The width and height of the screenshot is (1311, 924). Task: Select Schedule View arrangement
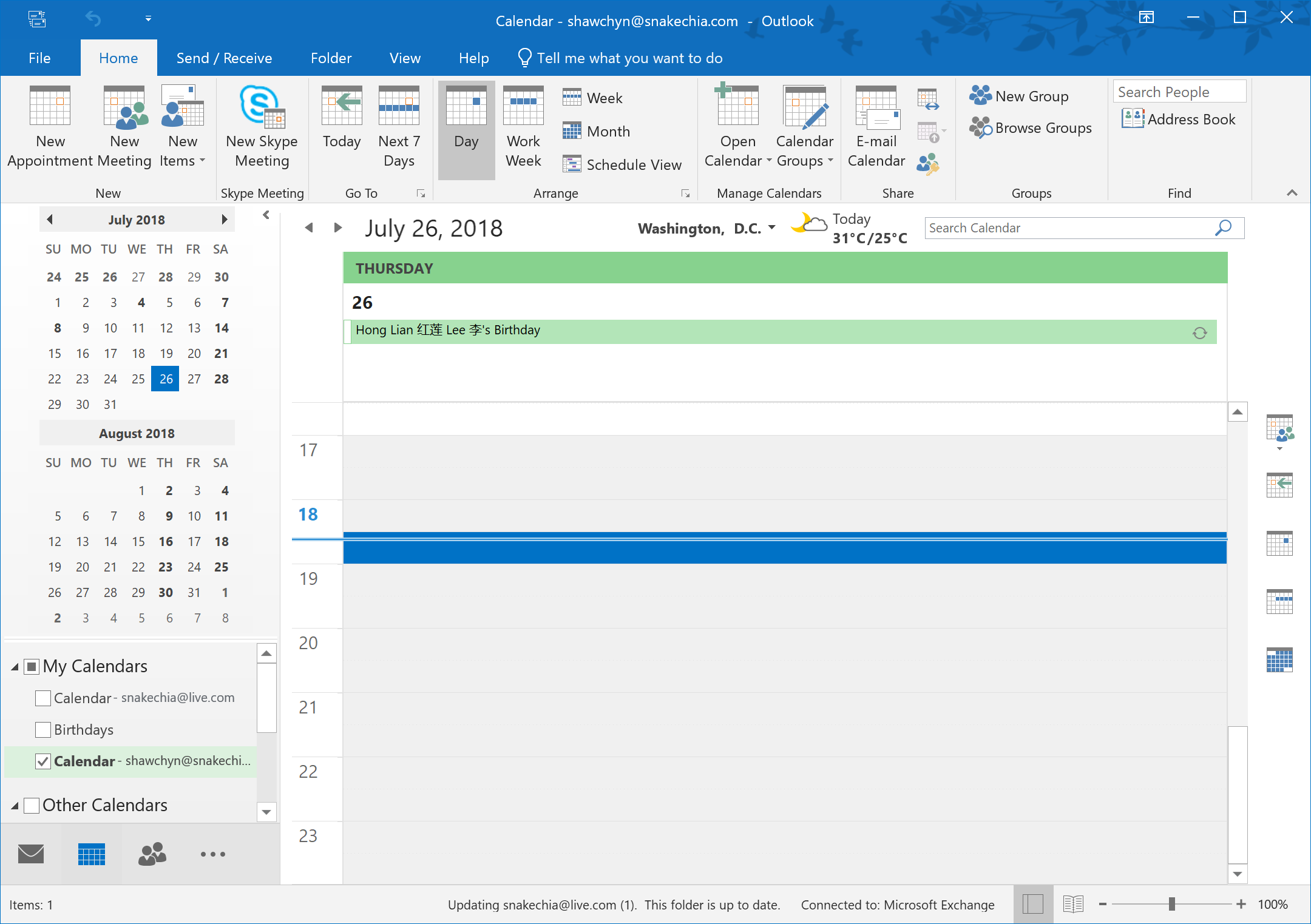pos(622,164)
